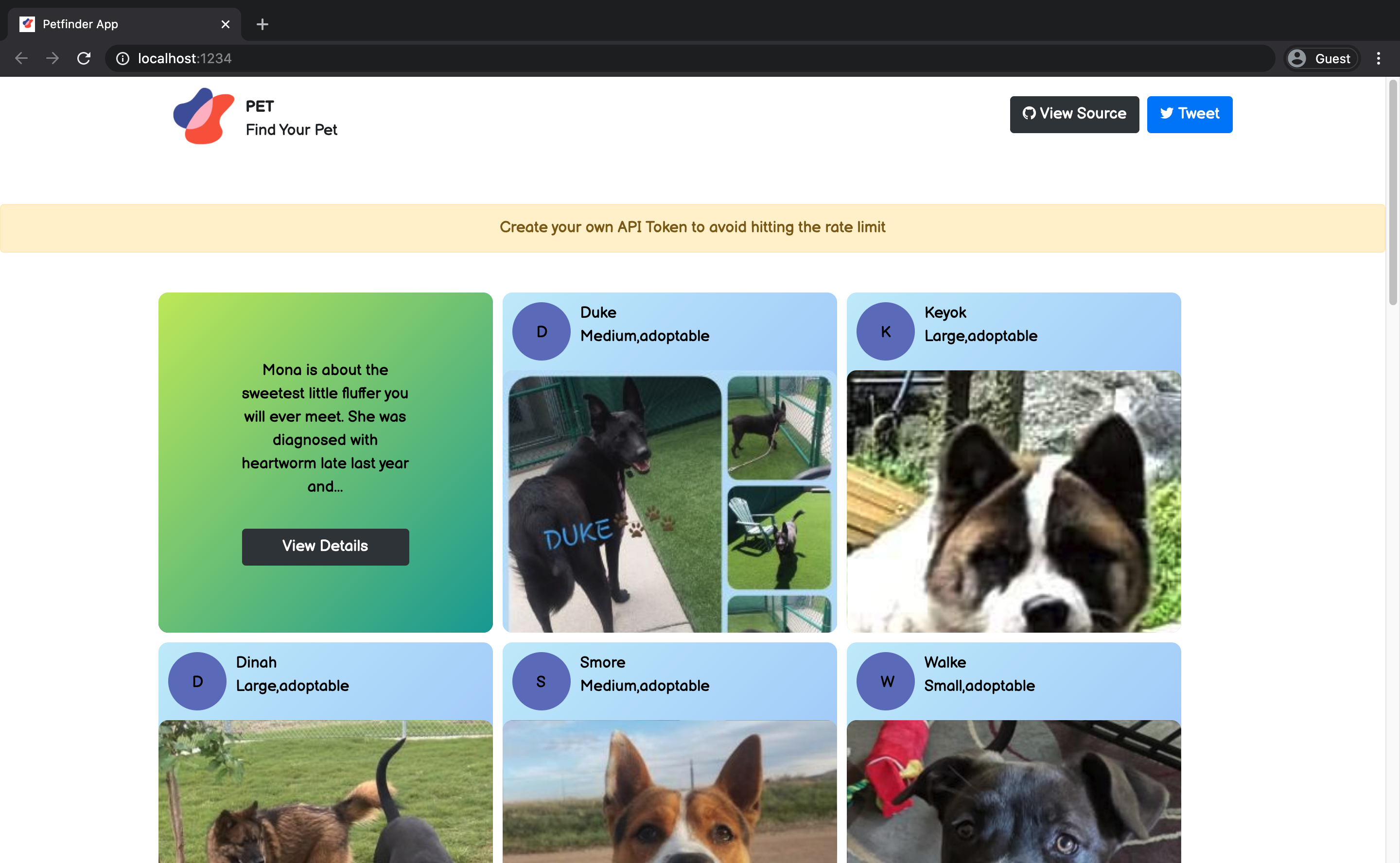1400x863 pixels.
Task: Click View Details on Mona card
Action: point(325,546)
